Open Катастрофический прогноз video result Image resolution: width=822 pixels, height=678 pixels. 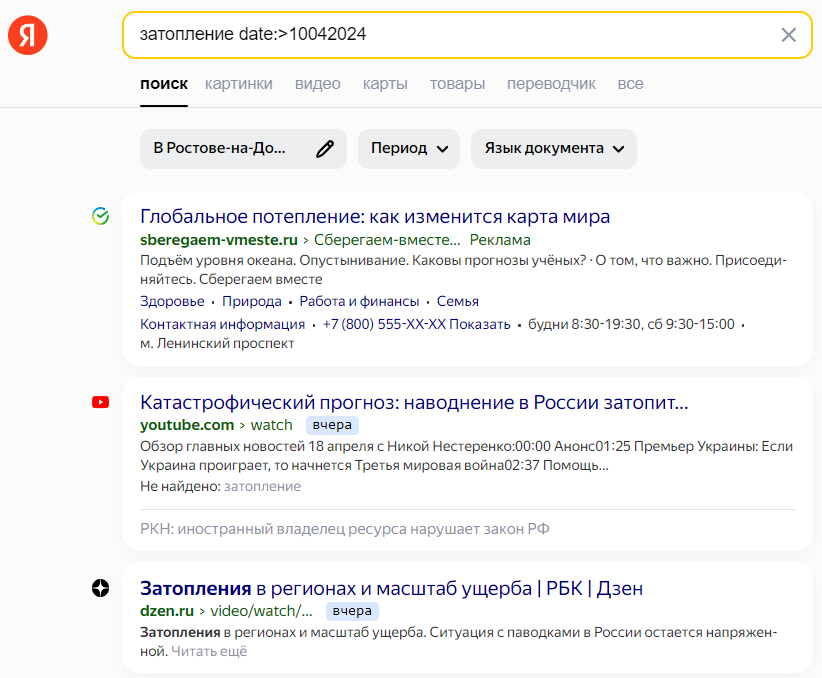(414, 402)
